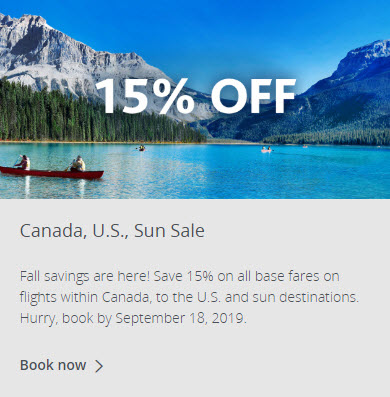
Task: Click the rear paddler in the red canoe
Action: (x=23, y=163)
